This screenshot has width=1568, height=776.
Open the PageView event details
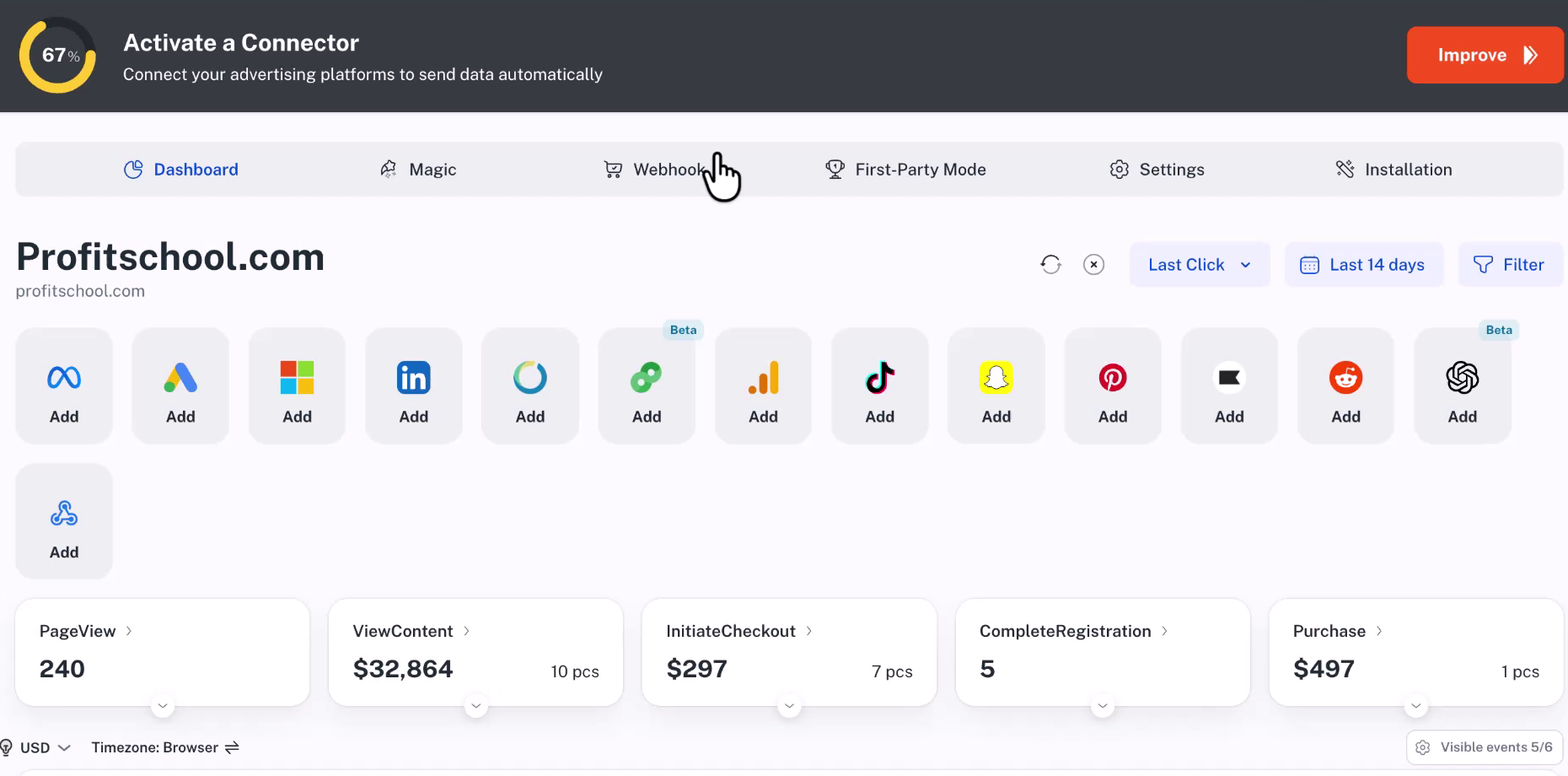(x=86, y=631)
